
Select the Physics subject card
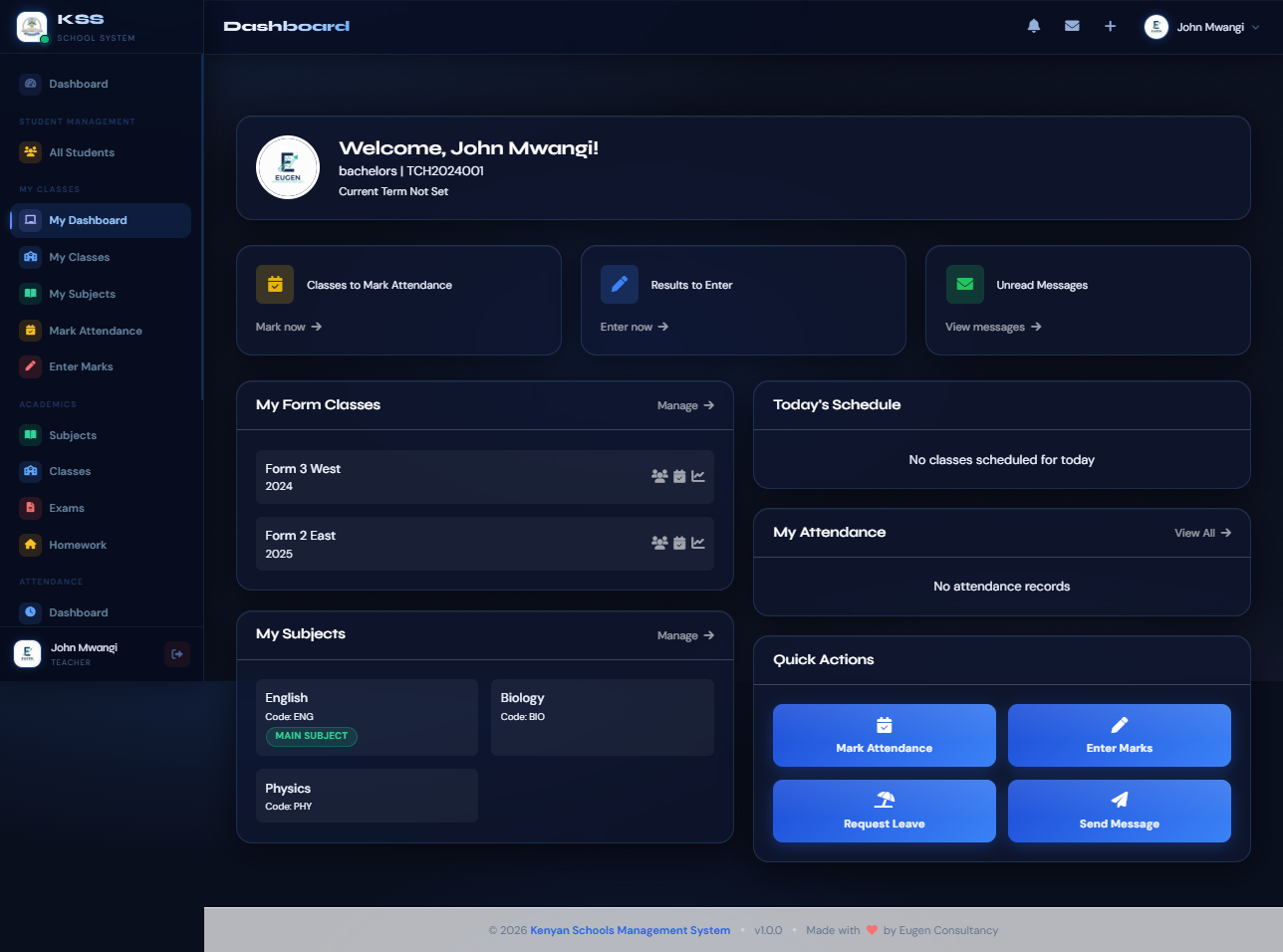(x=367, y=796)
